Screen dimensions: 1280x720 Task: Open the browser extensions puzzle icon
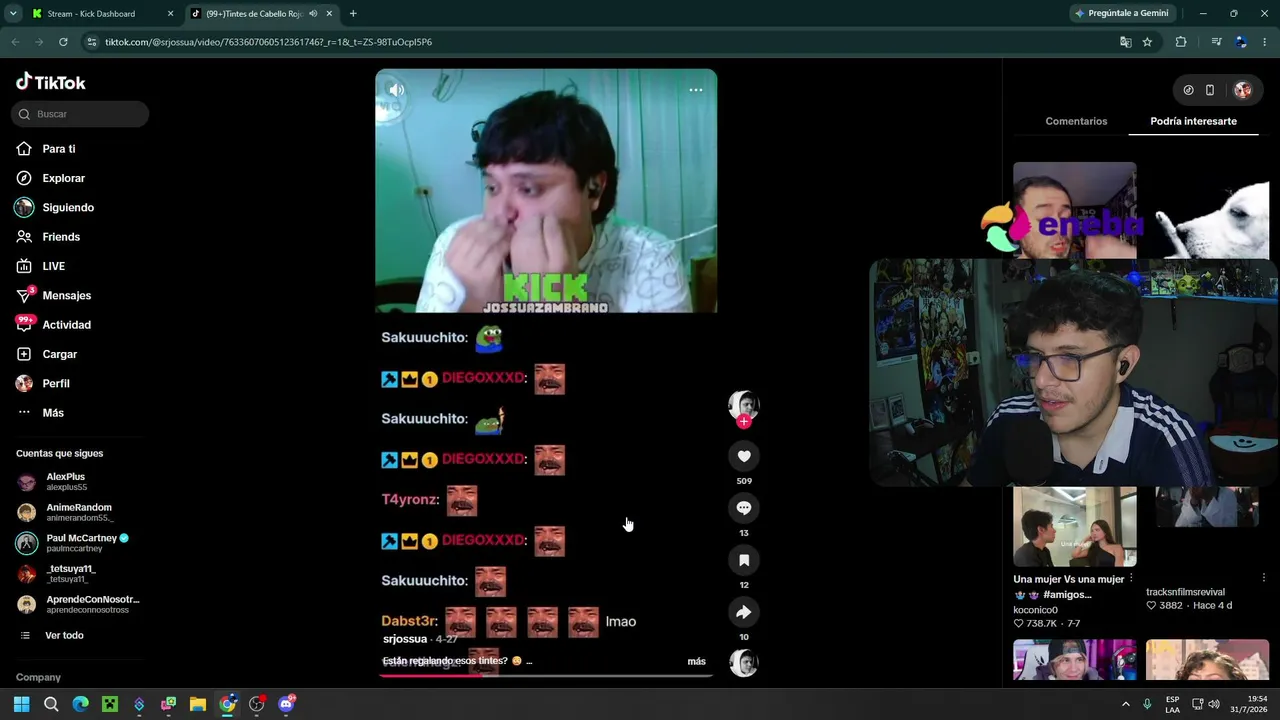click(1181, 42)
